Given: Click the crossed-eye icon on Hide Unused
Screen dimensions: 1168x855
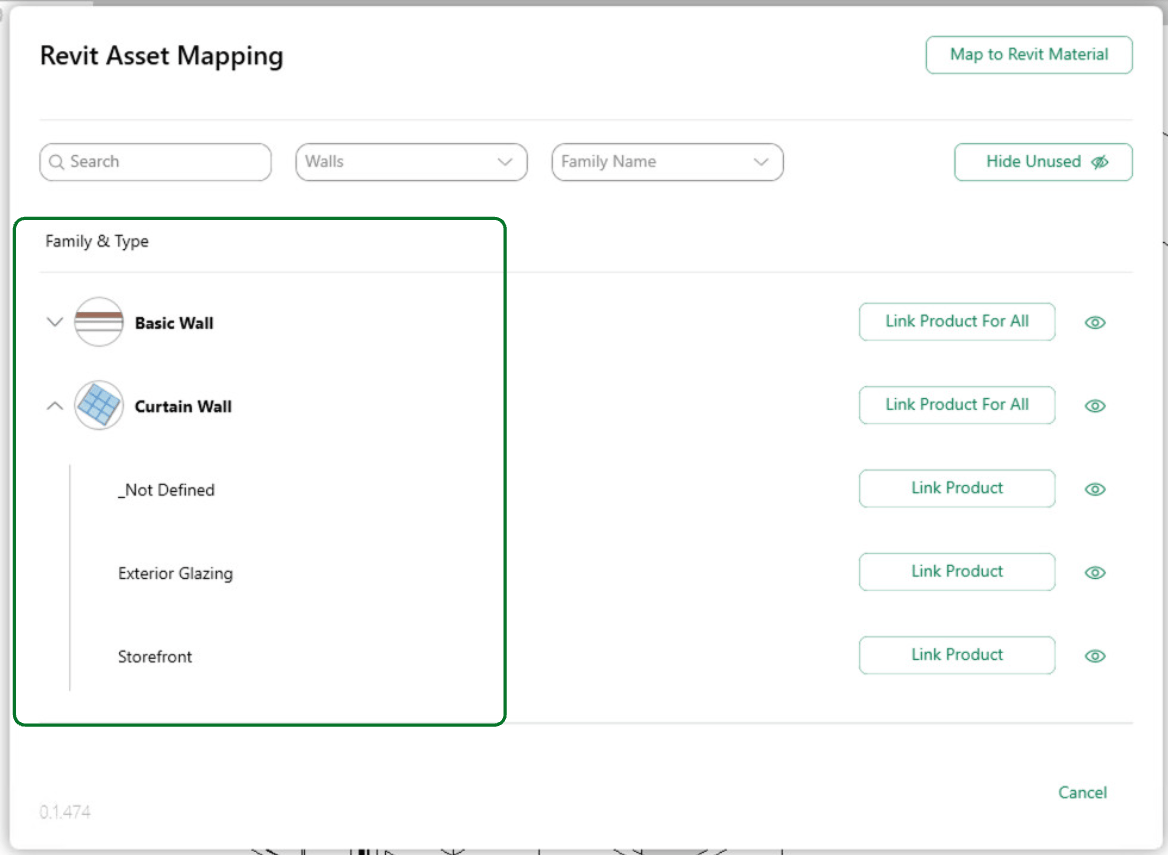Looking at the screenshot, I should [1099, 162].
